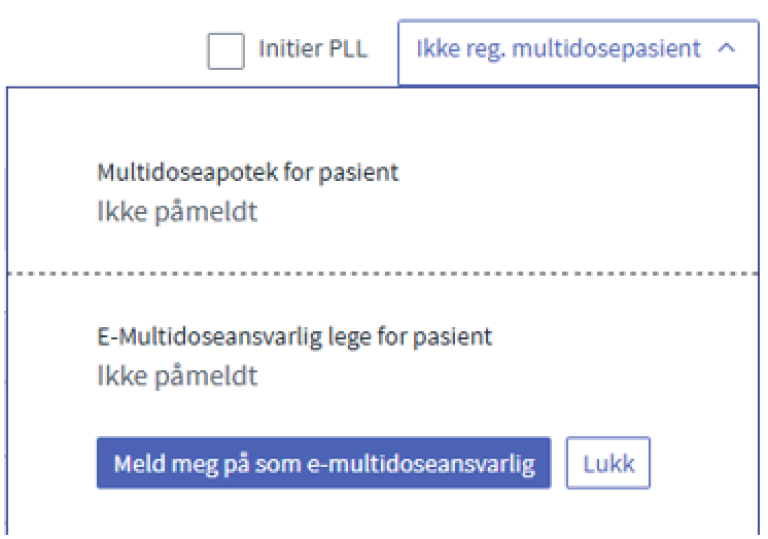Click the word multidosepasient in the dropdown header
The height and width of the screenshot is (539, 768).
tap(606, 49)
